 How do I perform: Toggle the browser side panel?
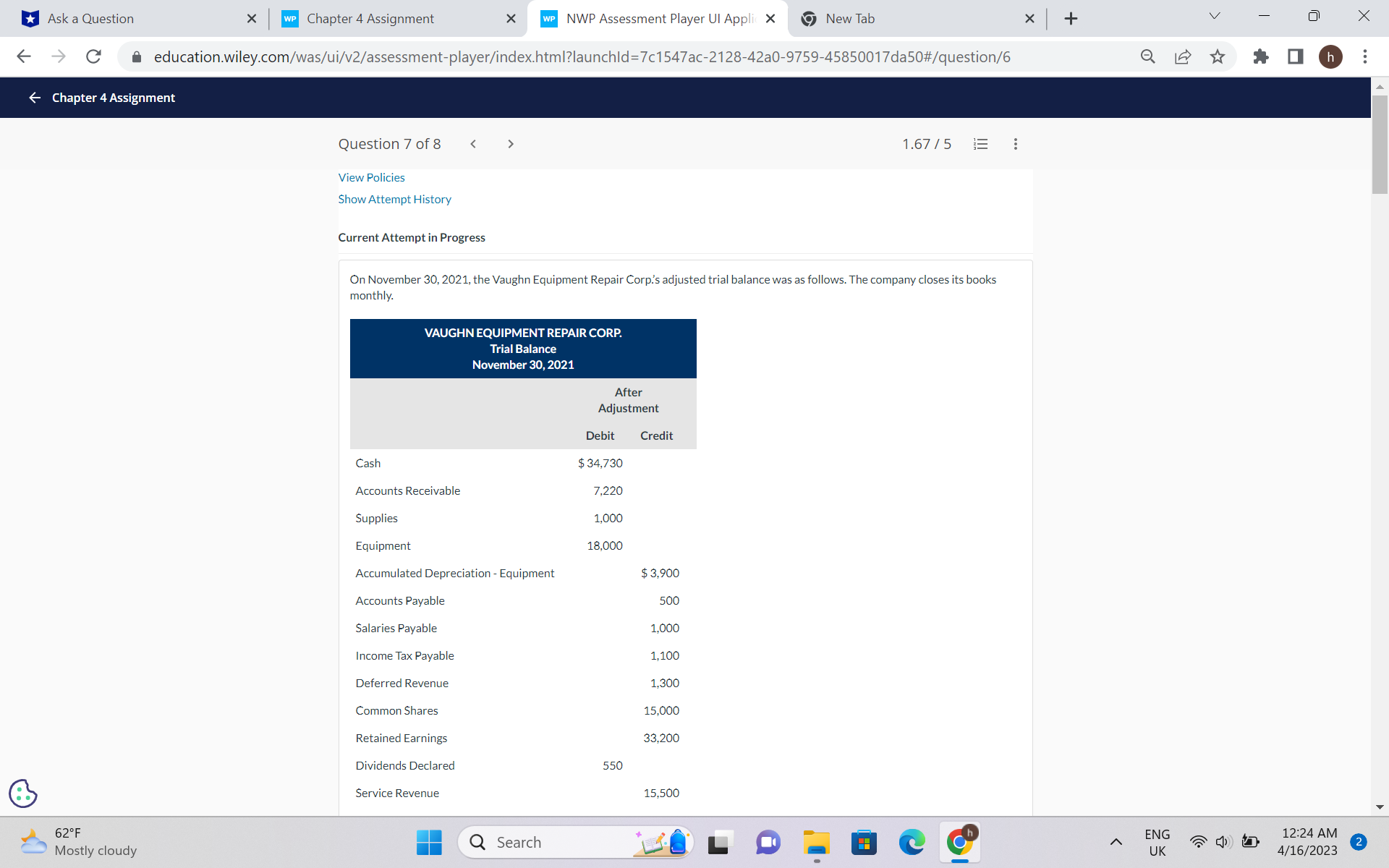click(x=1295, y=56)
